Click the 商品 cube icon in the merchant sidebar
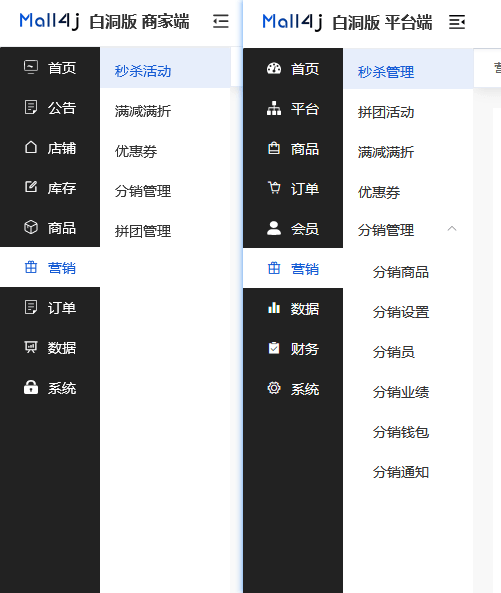501x593 pixels. coord(31,227)
